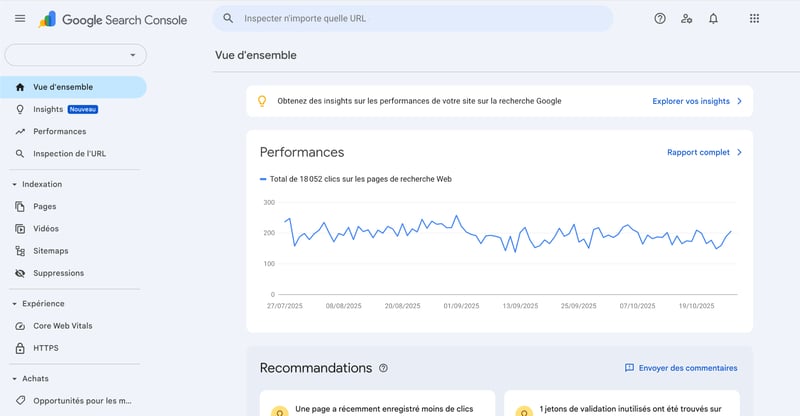Open the Pages indexing report

73,206
